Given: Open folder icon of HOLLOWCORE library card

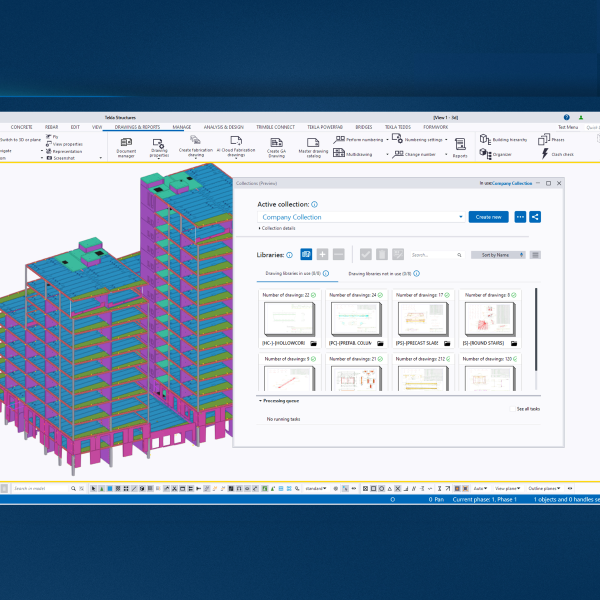Looking at the screenshot, I should point(313,343).
